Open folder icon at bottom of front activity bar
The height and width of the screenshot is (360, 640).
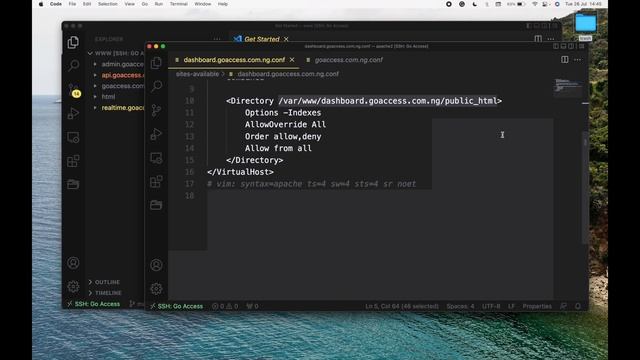(x=156, y=205)
